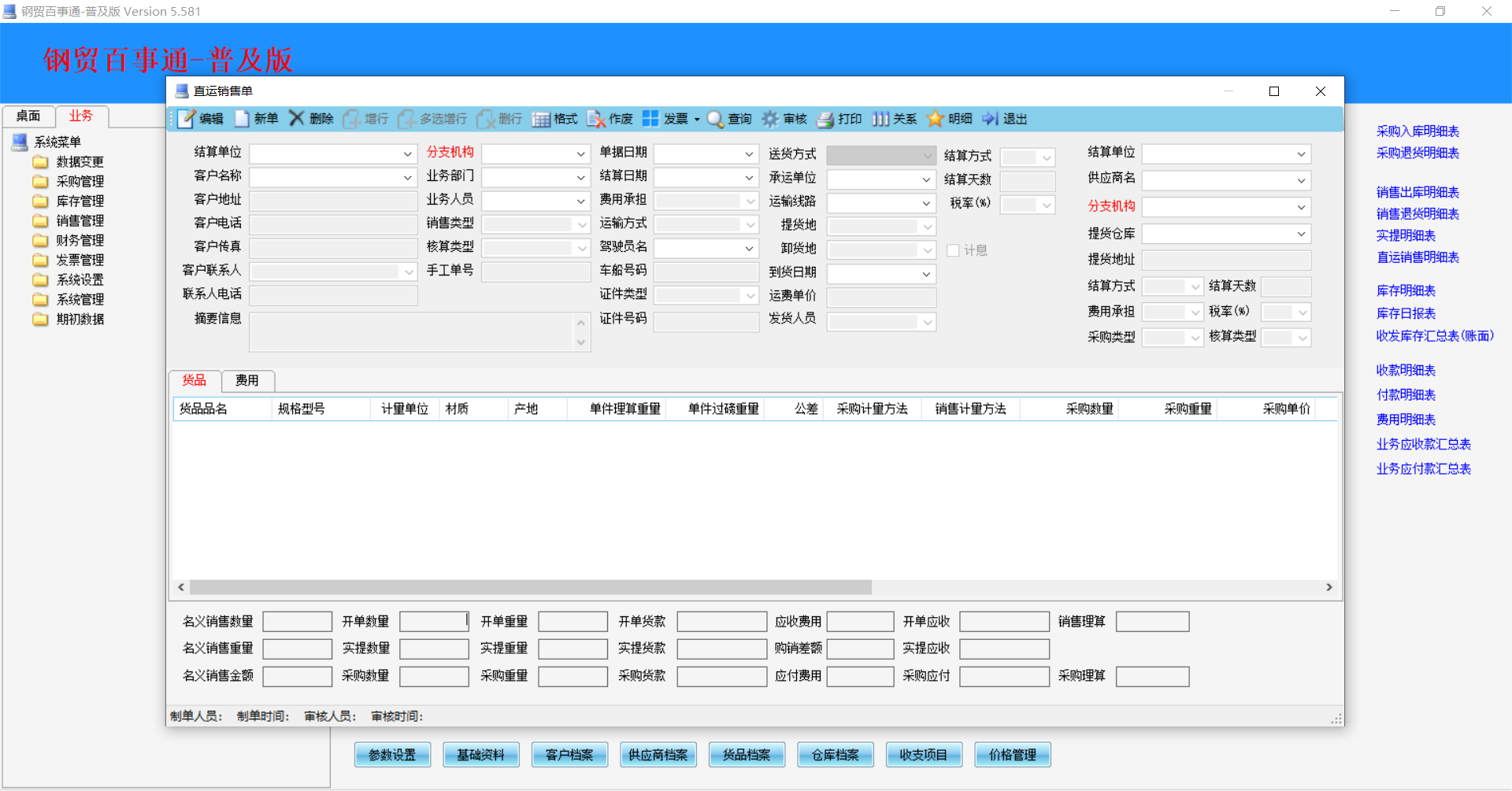Open the 采购入库明细表 report link
The height and width of the screenshot is (791, 1512).
click(1417, 131)
